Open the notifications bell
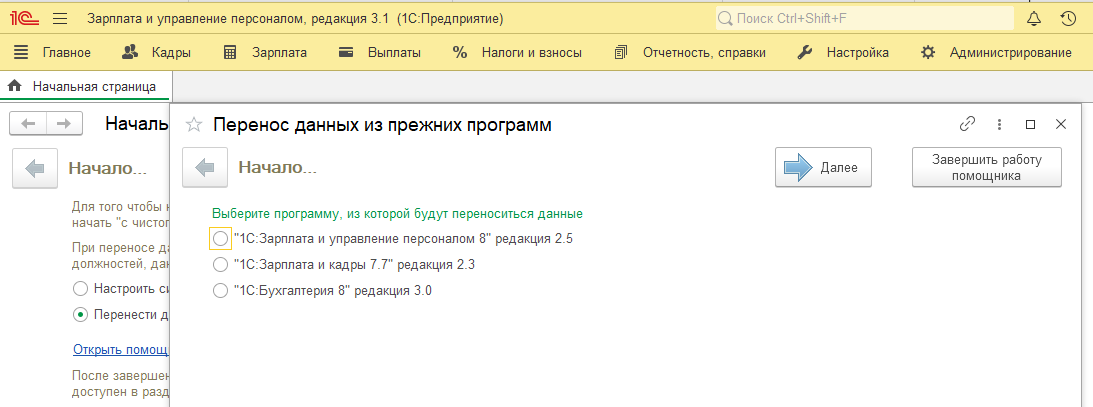 (1035, 19)
